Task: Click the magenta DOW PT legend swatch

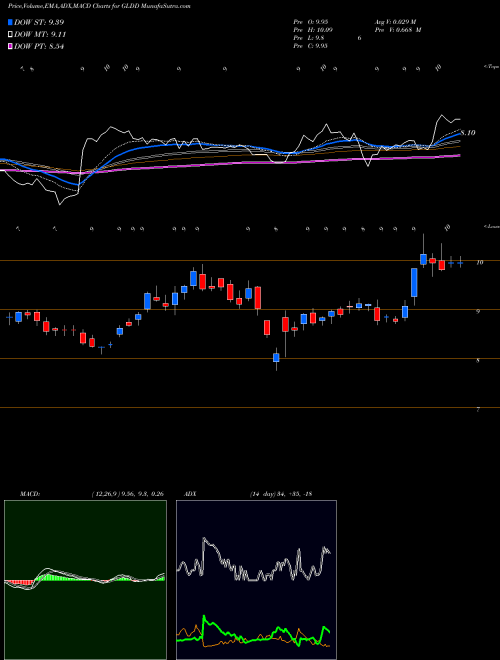Action: pyautogui.click(x=11, y=46)
